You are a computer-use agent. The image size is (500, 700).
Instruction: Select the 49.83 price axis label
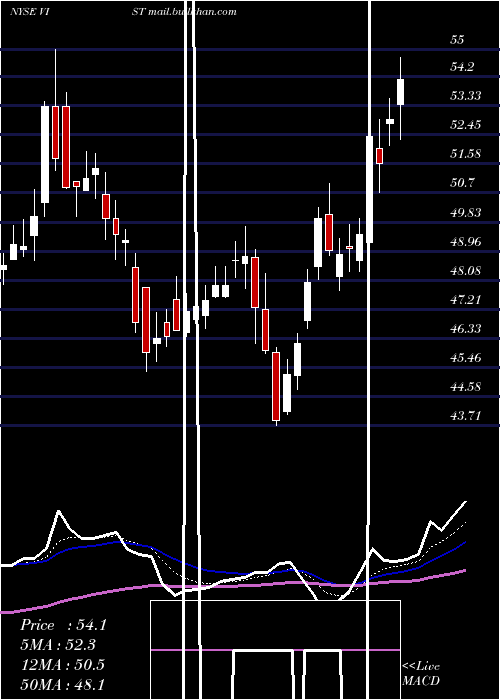click(x=466, y=212)
